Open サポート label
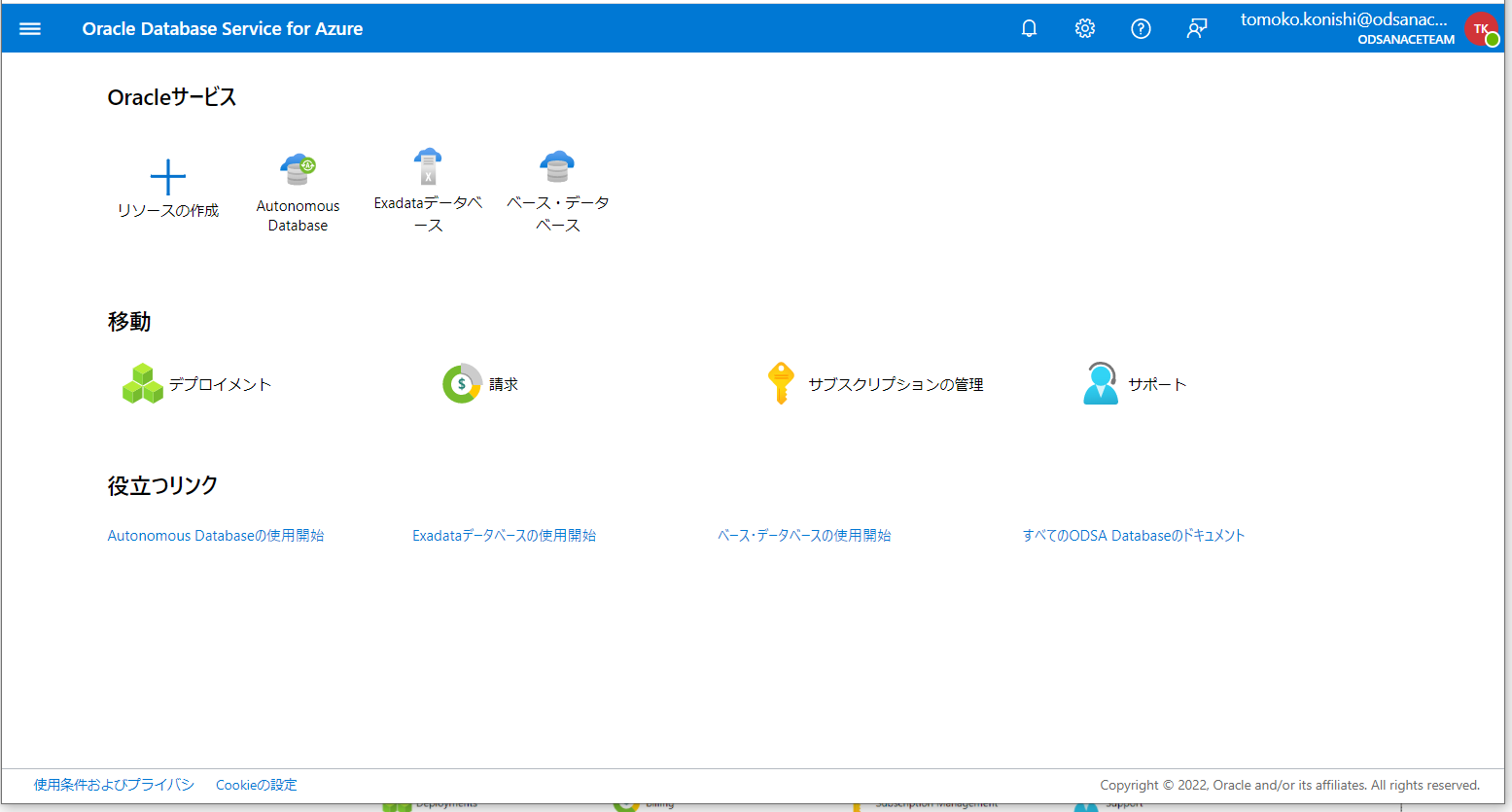 point(1157,384)
